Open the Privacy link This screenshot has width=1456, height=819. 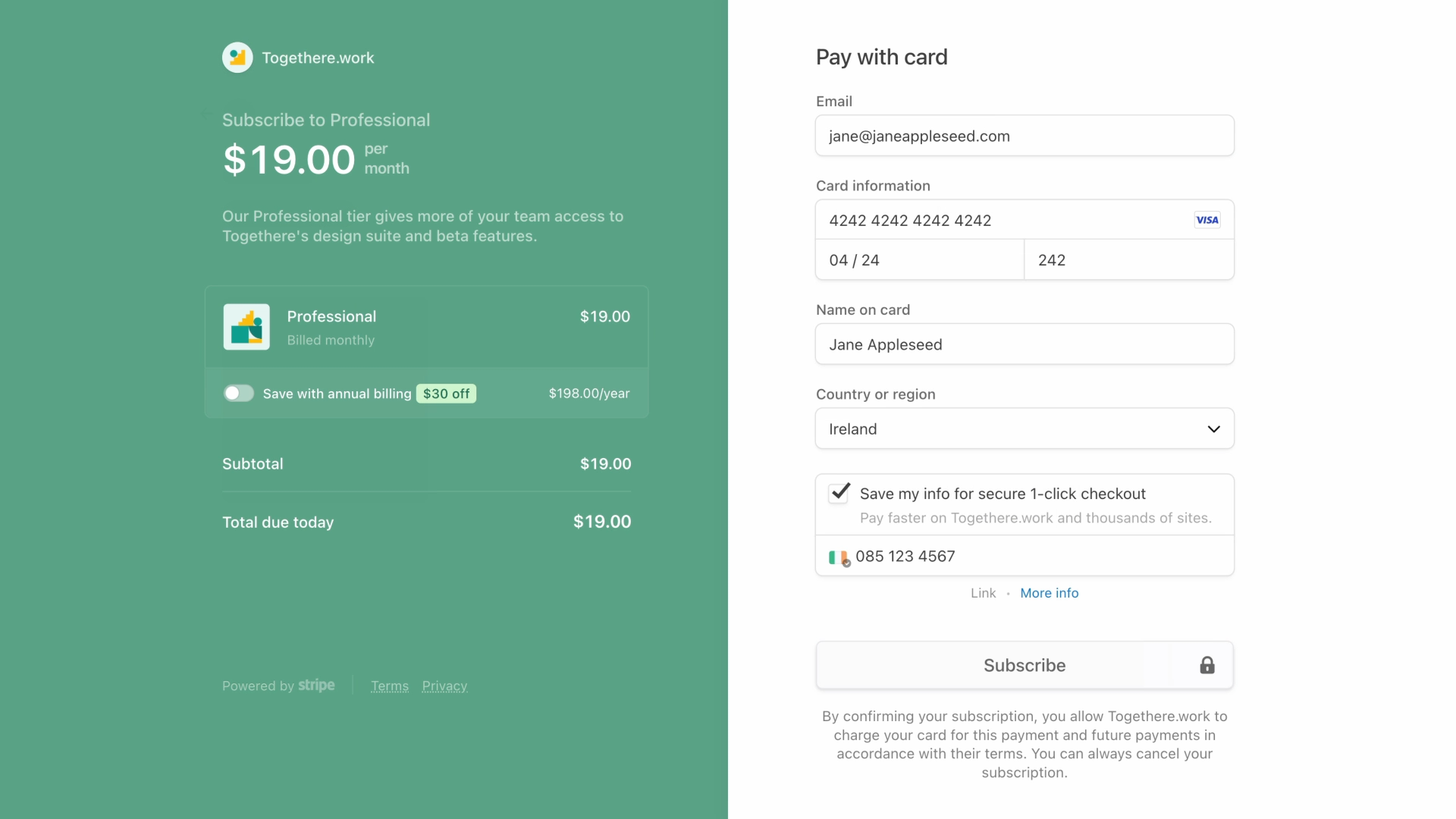point(444,686)
